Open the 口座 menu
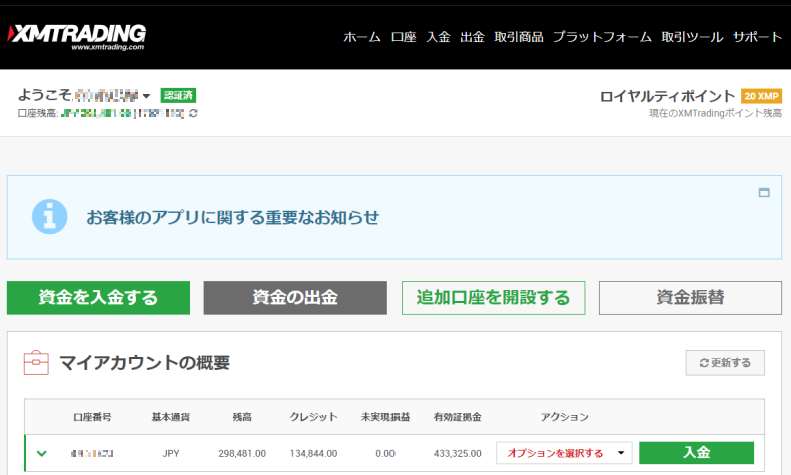Screen dimensions: 791x475 [404, 37]
